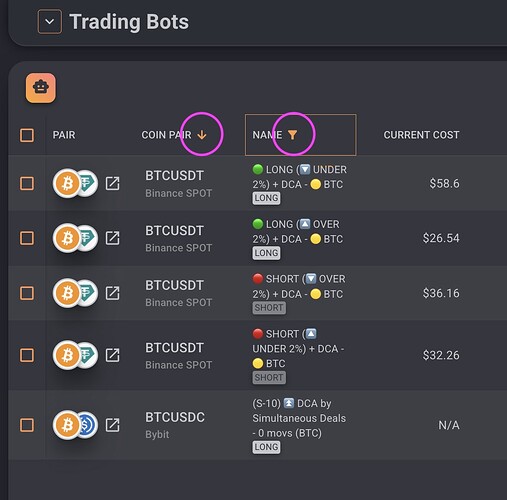Viewport: 507px width, 500px height.
Task: Open external link for $26.54 BTCUSDT bot
Action: click(x=112, y=238)
